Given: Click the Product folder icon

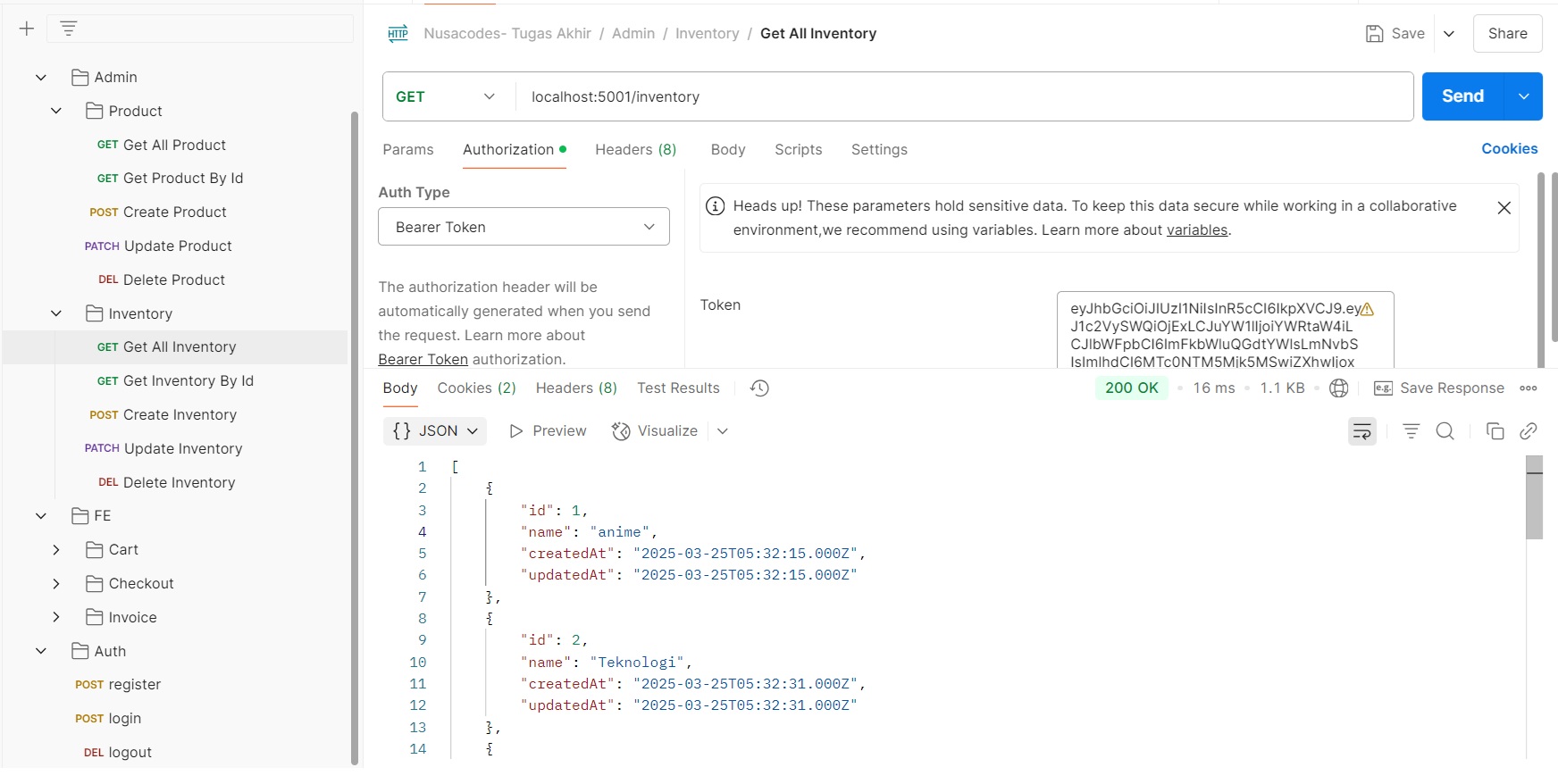Looking at the screenshot, I should pyautogui.click(x=95, y=112).
